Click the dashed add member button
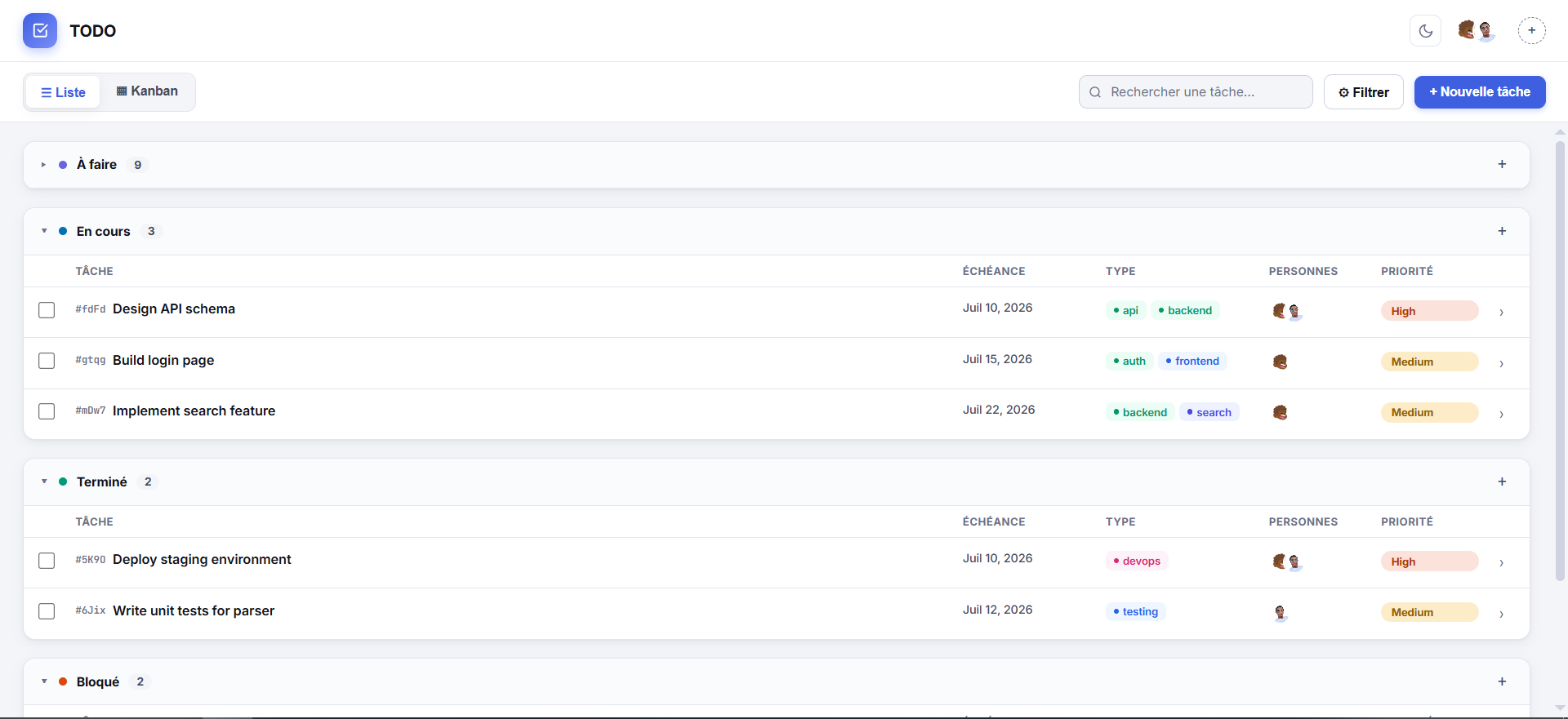Image resolution: width=1568 pixels, height=719 pixels. tap(1532, 31)
